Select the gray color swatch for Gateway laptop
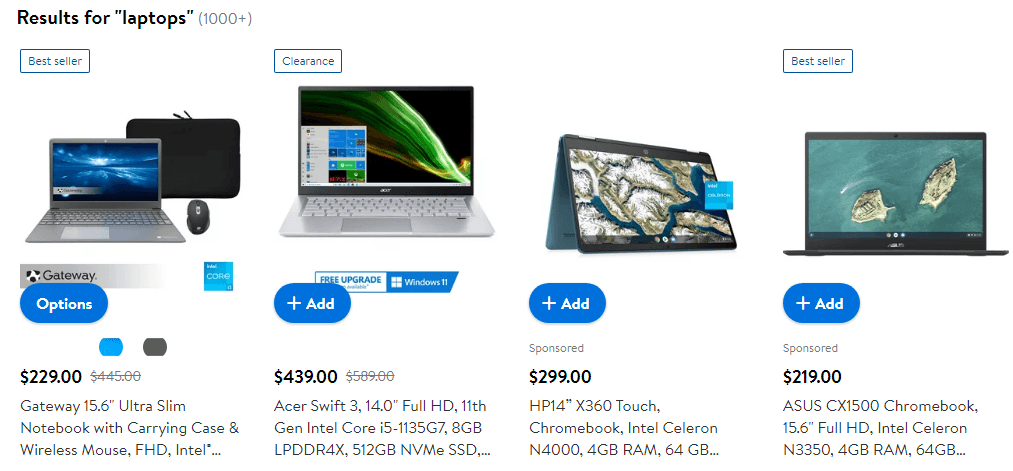 coord(155,347)
